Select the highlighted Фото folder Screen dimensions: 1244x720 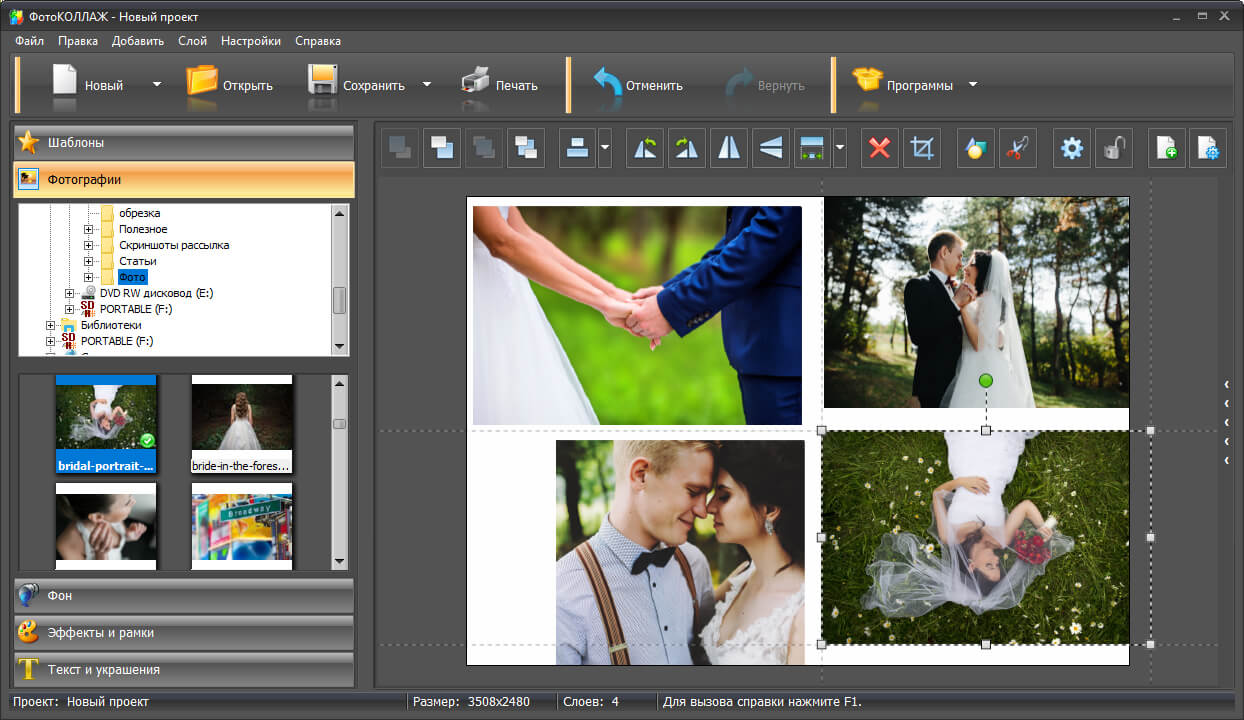[132, 277]
